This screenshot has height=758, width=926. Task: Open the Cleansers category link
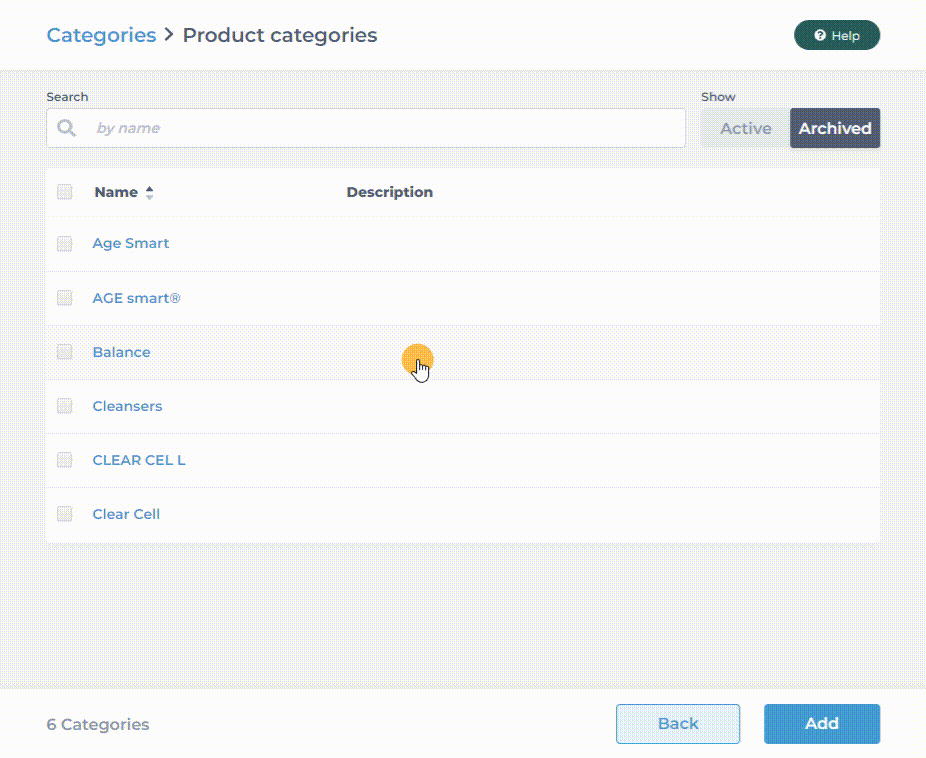(x=127, y=406)
